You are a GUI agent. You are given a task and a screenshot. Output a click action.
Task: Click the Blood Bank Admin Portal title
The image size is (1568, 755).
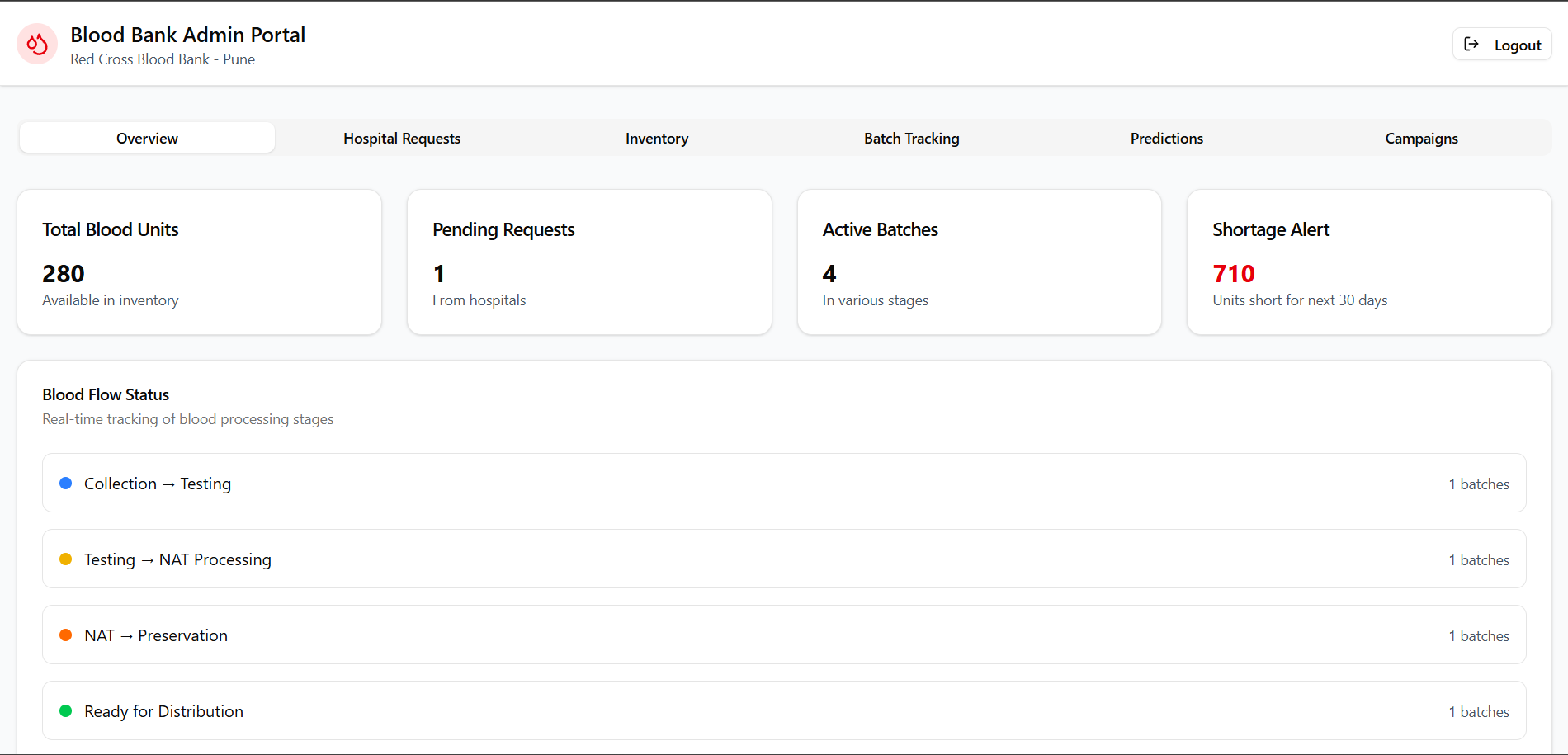[x=188, y=35]
